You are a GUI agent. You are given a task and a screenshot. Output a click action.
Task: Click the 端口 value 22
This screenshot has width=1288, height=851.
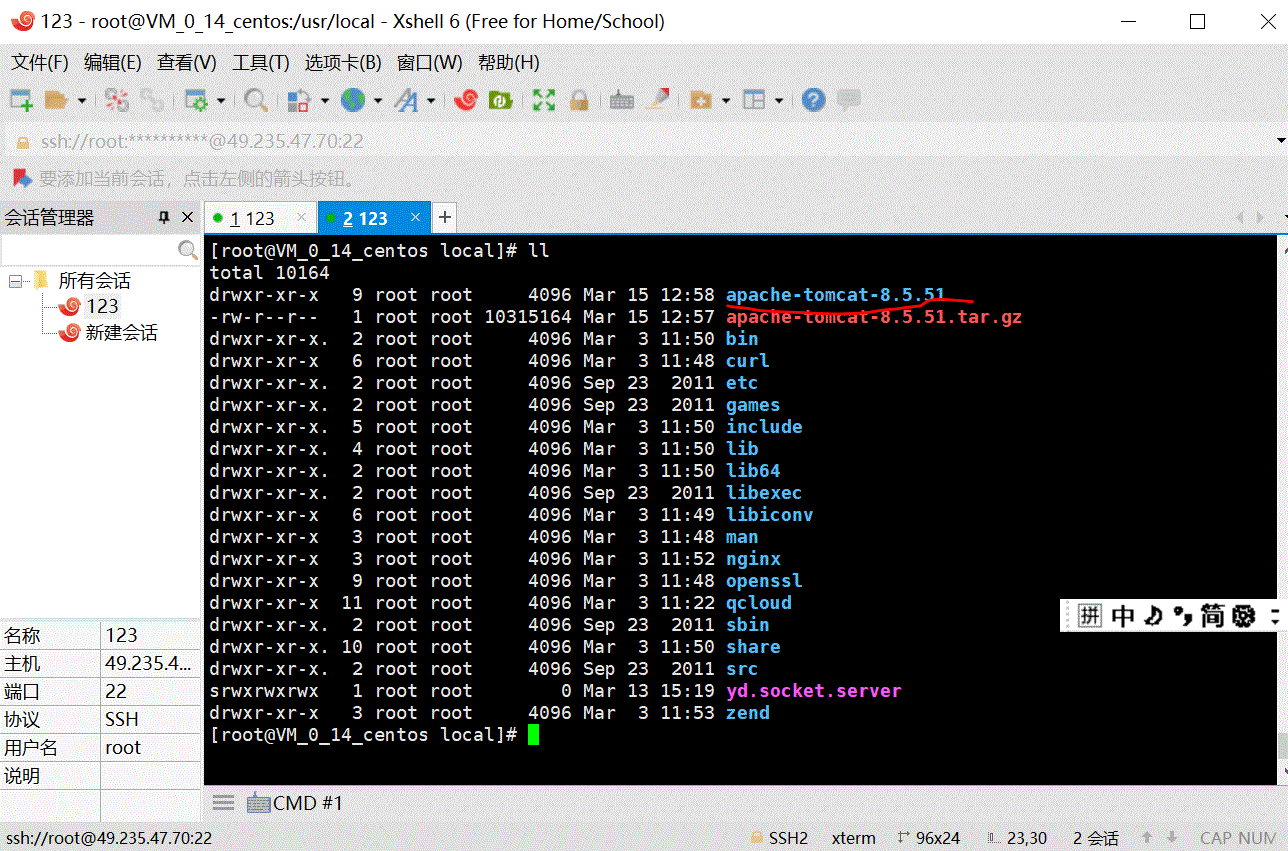click(150, 691)
